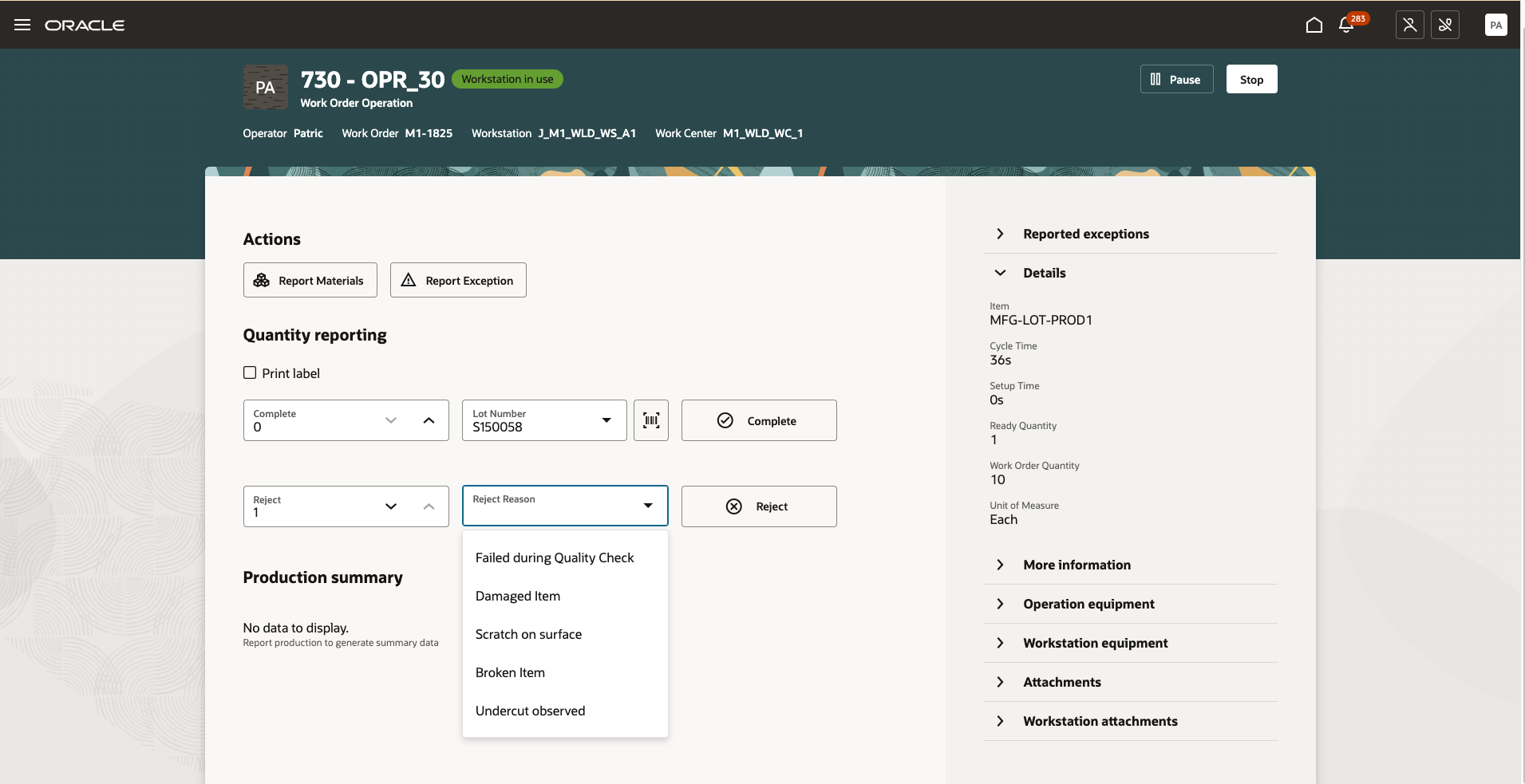Click the Complete button with checkmark

(x=759, y=420)
